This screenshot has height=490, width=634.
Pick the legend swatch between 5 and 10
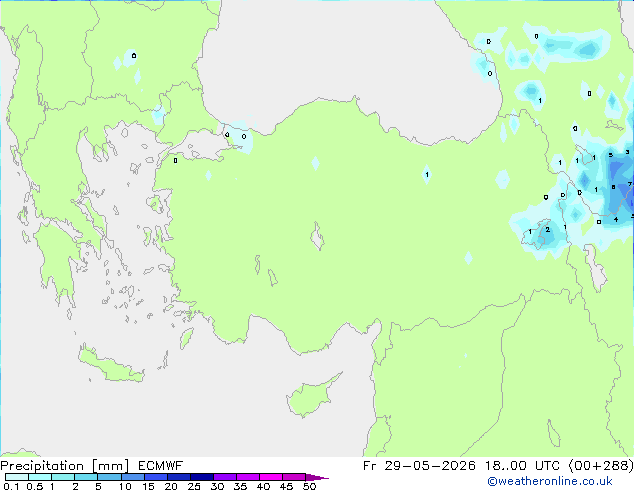[109, 477]
